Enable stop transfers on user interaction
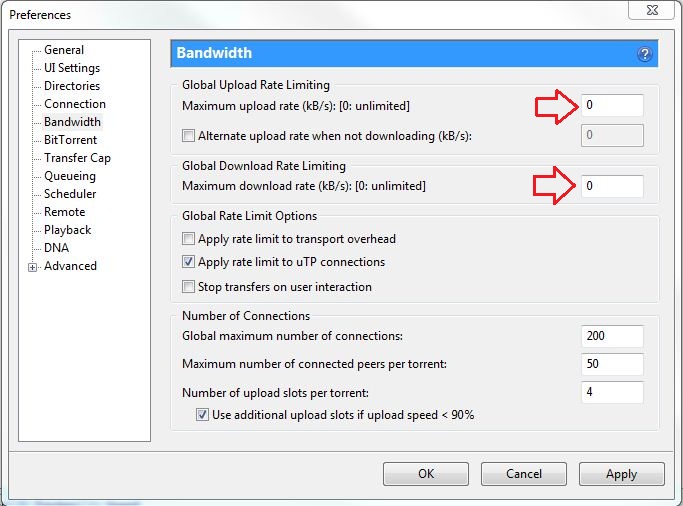 pos(188,287)
